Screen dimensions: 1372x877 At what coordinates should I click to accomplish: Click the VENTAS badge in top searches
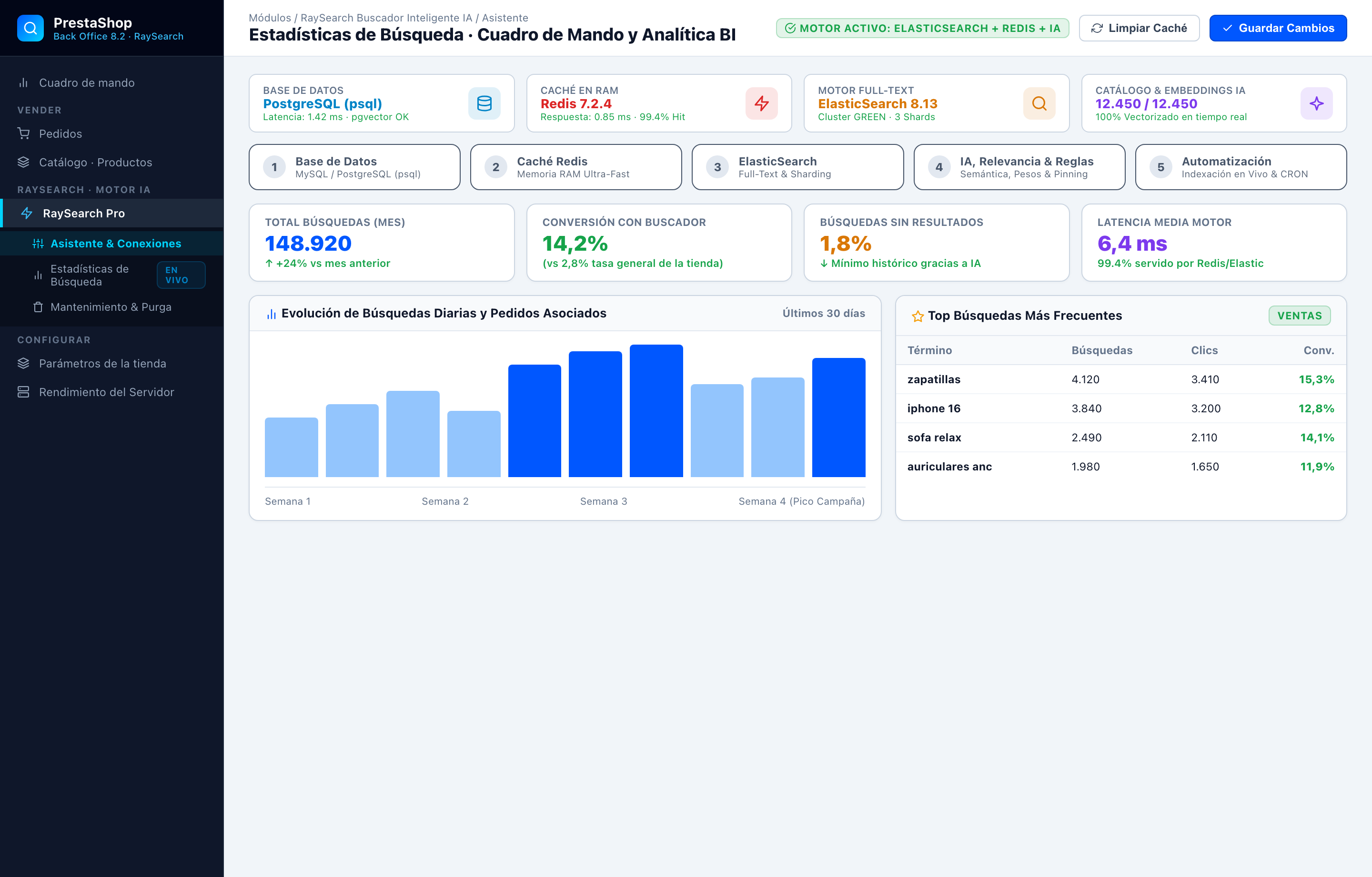(x=1299, y=316)
